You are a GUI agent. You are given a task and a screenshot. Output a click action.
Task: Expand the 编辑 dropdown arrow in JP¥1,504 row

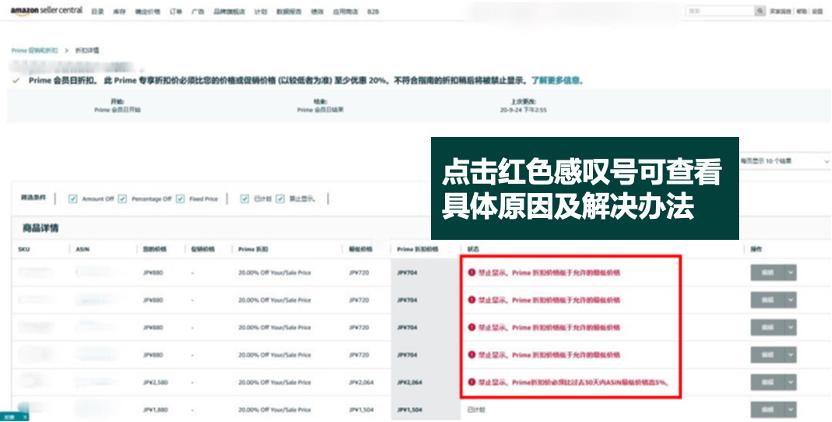[x=791, y=409]
